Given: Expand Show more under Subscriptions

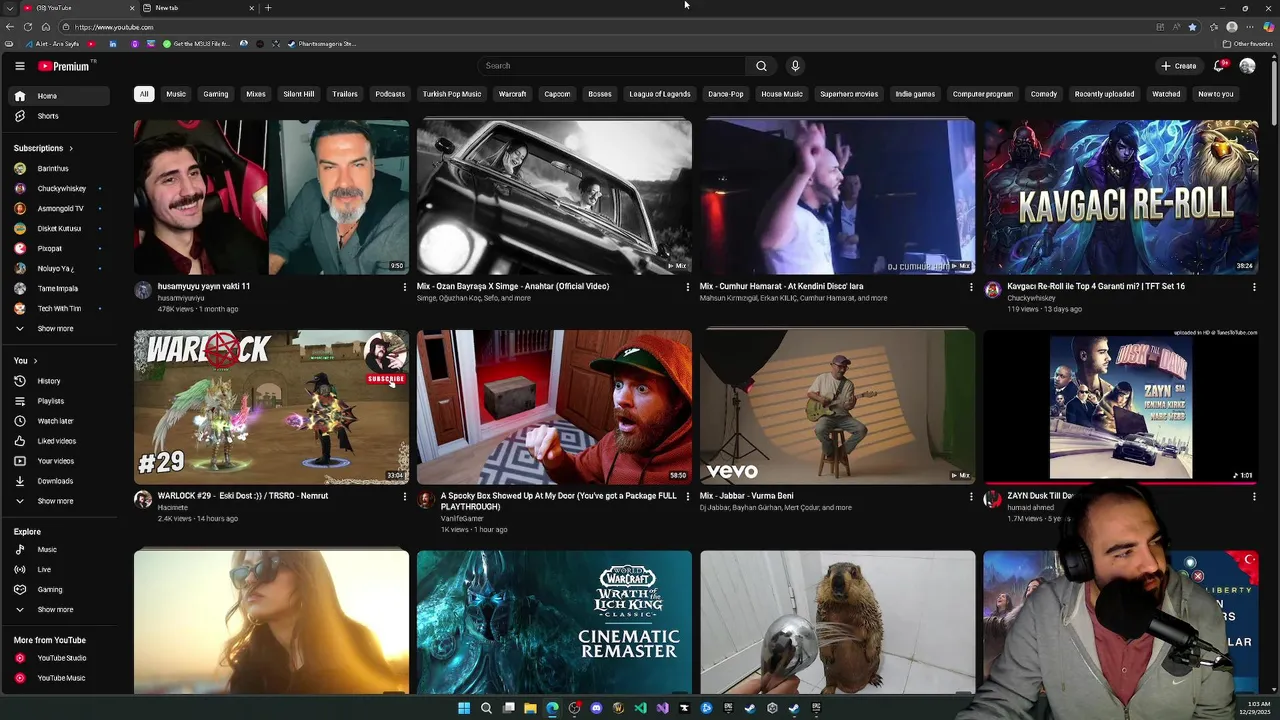Looking at the screenshot, I should pyautogui.click(x=56, y=328).
